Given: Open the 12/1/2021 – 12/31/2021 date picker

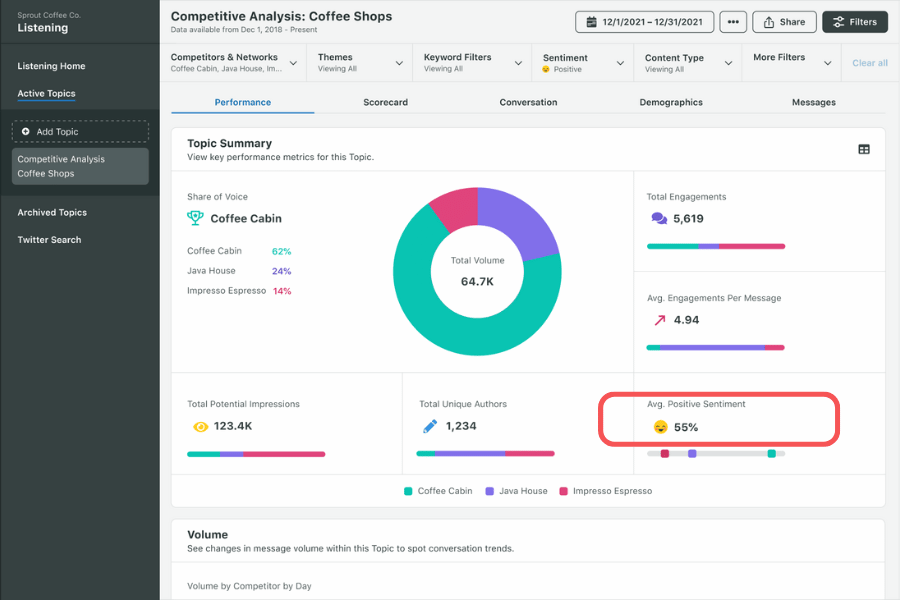Looking at the screenshot, I should (x=645, y=22).
